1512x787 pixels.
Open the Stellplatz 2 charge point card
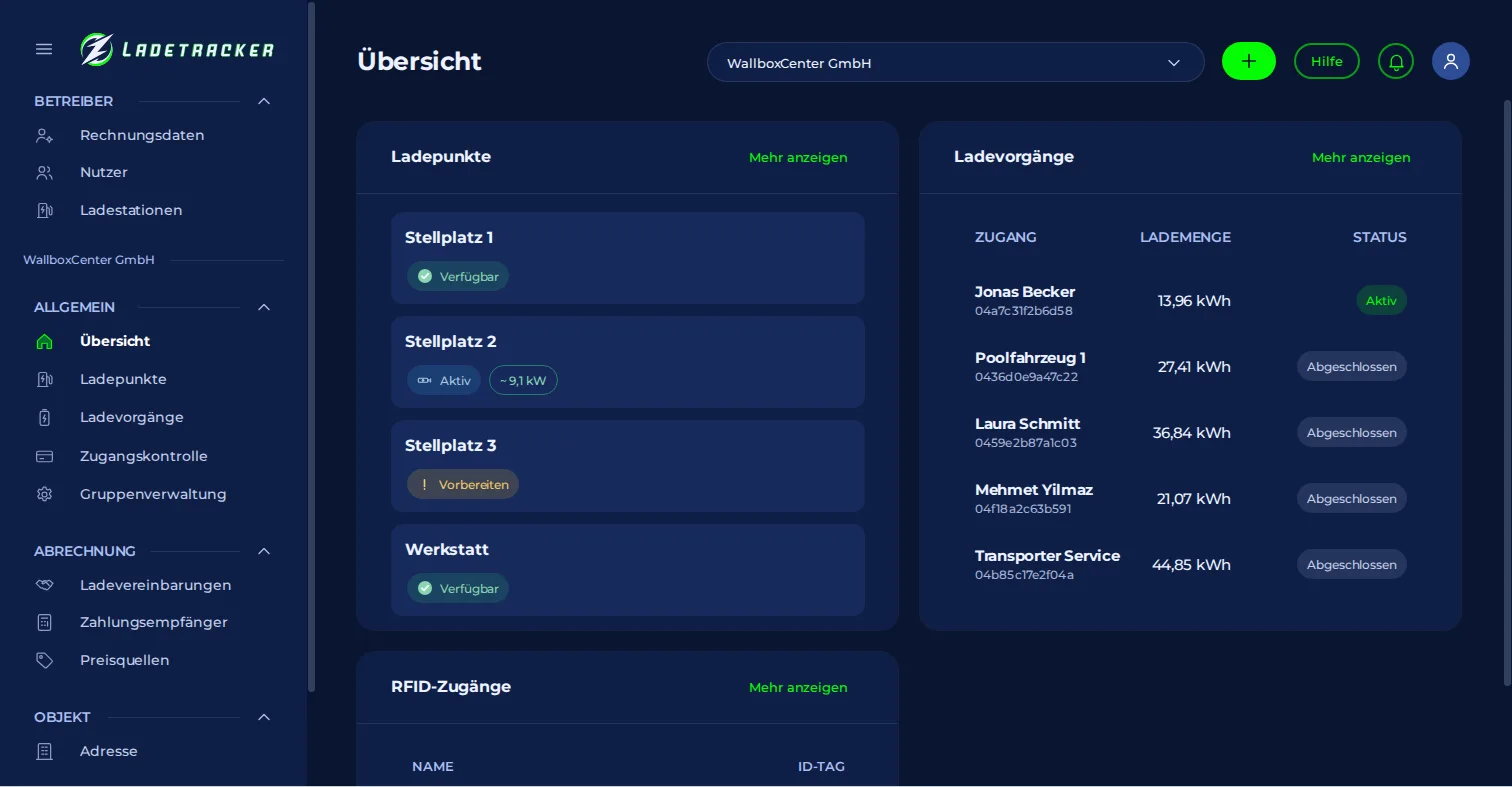628,362
